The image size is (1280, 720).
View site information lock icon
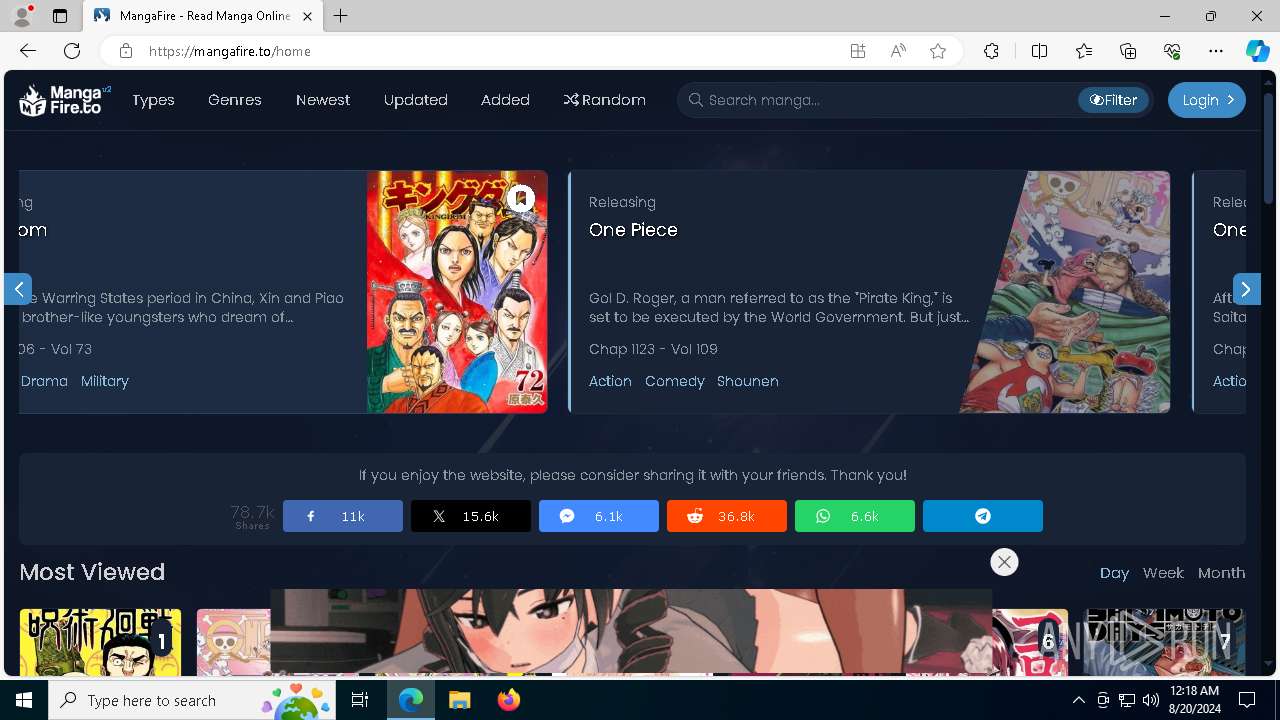125,51
